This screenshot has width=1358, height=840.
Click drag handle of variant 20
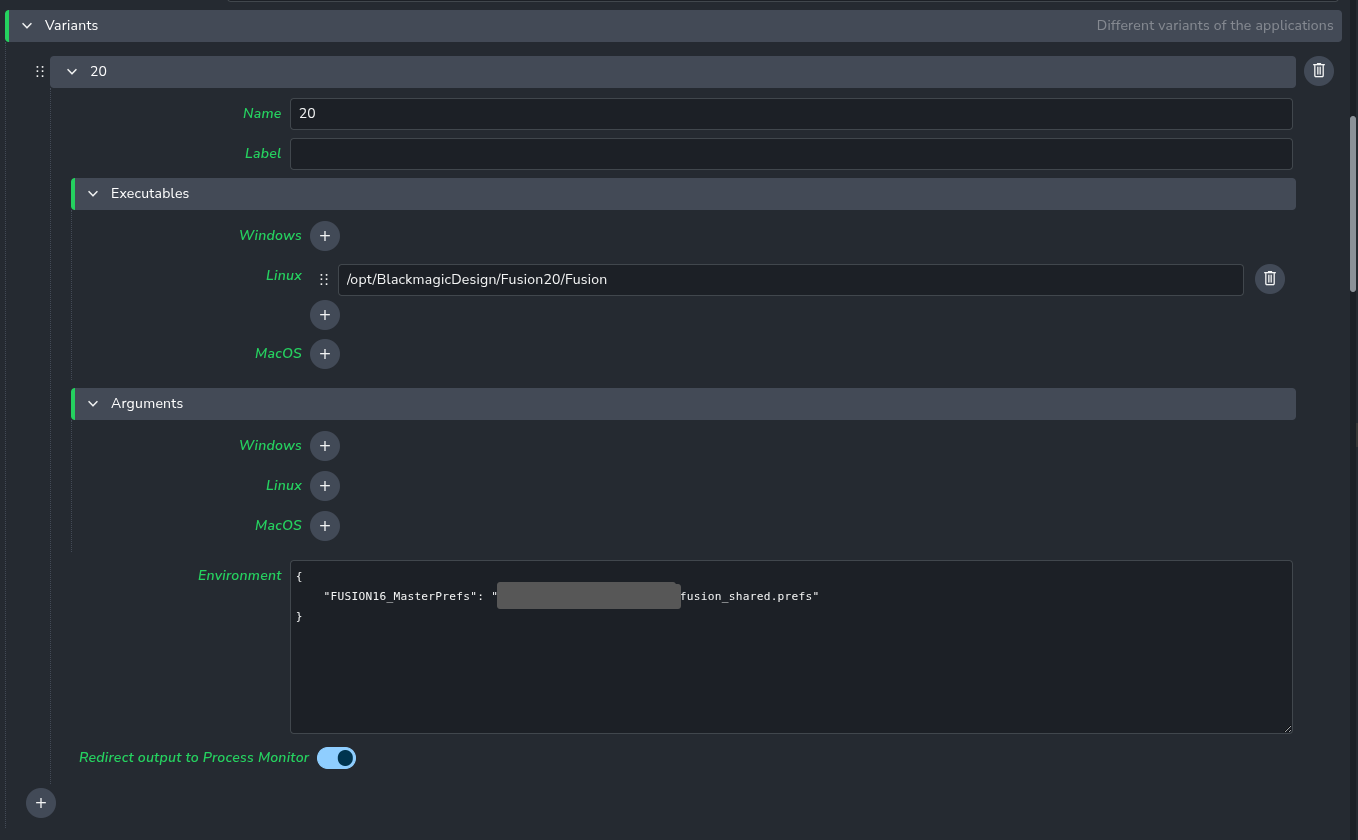click(40, 72)
